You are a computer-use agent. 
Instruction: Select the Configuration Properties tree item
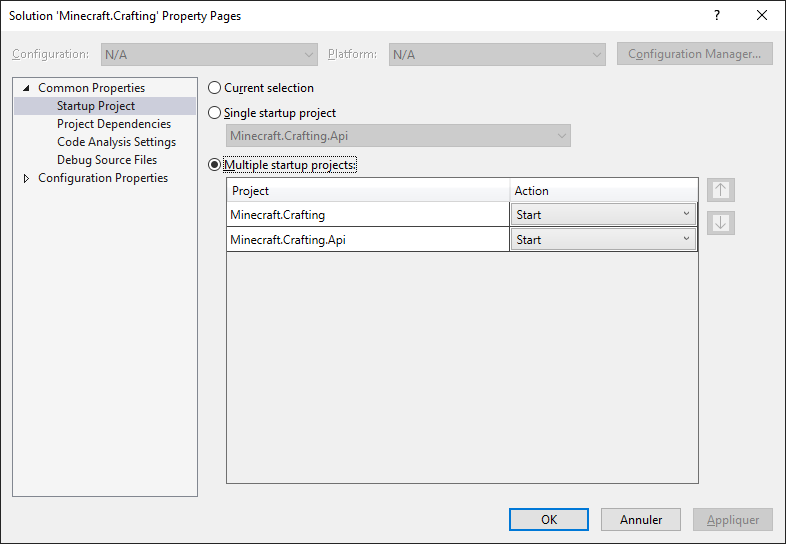tap(103, 178)
